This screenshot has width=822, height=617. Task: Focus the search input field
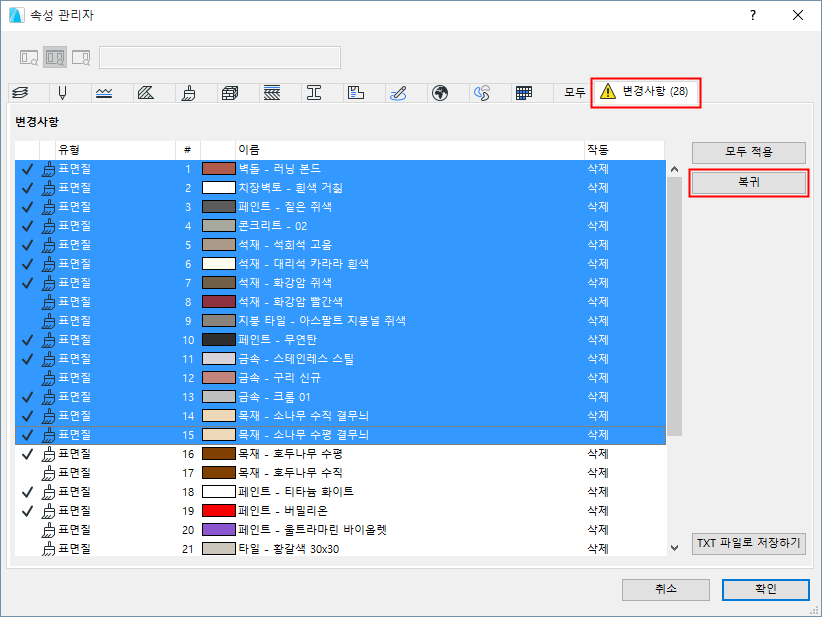point(220,58)
